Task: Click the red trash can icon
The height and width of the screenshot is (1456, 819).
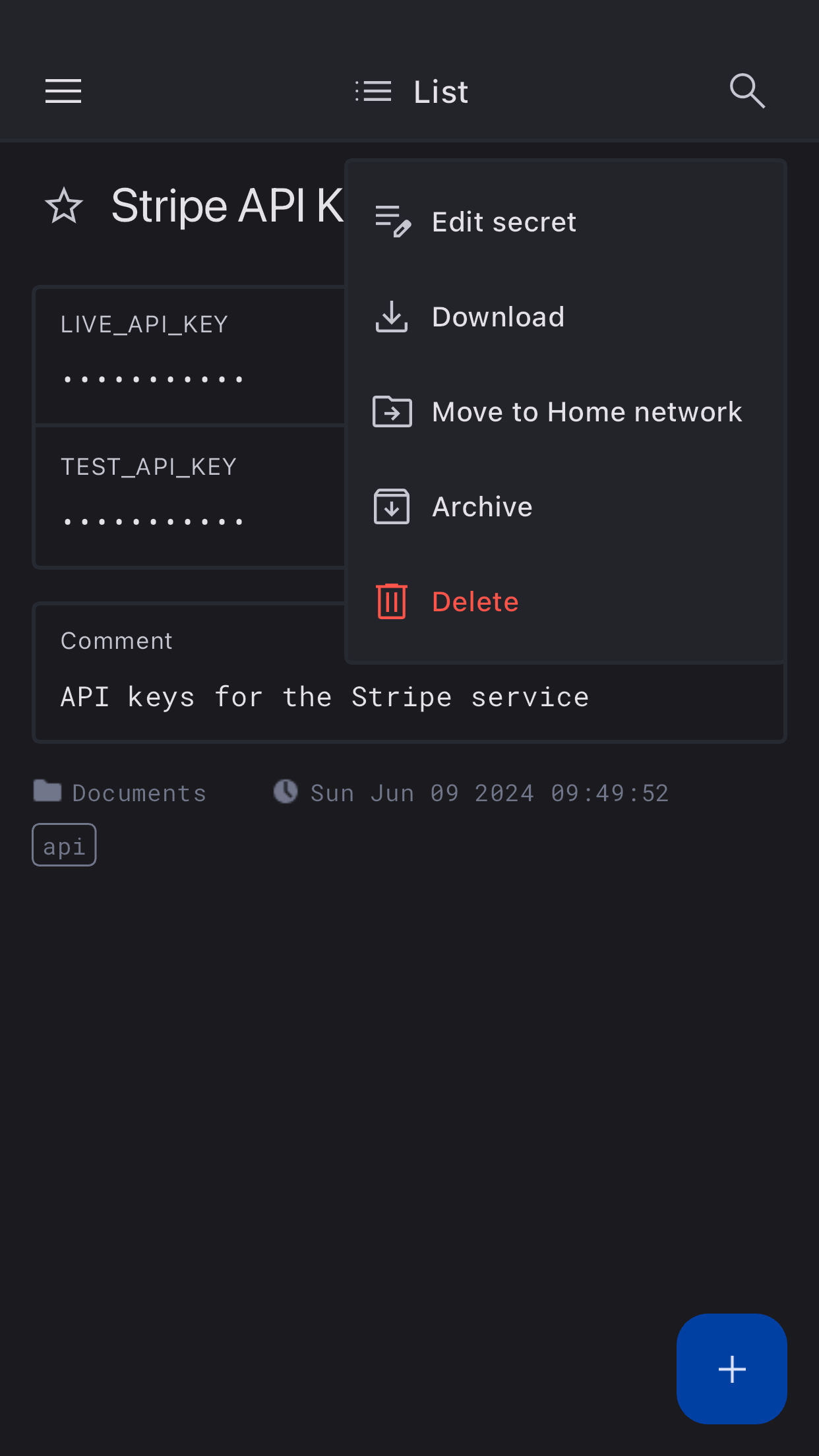Action: pyautogui.click(x=392, y=601)
